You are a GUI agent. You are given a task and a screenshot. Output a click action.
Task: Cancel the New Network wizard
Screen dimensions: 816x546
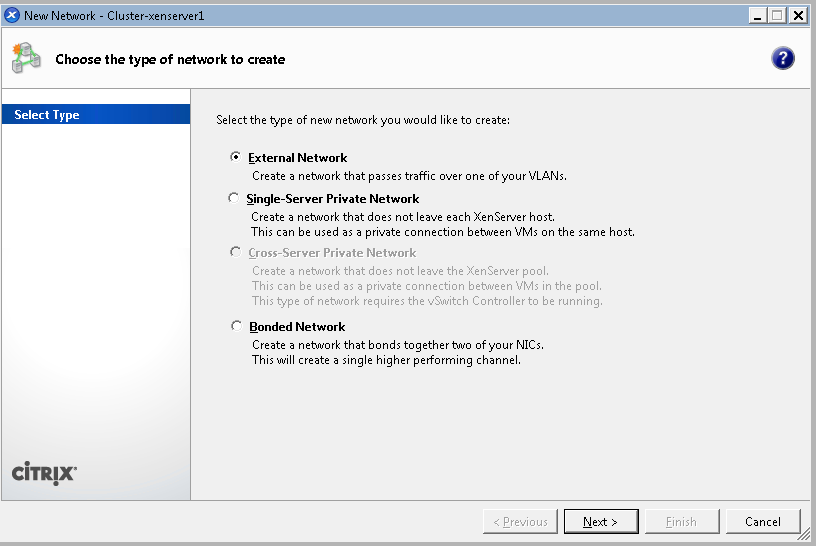point(762,521)
